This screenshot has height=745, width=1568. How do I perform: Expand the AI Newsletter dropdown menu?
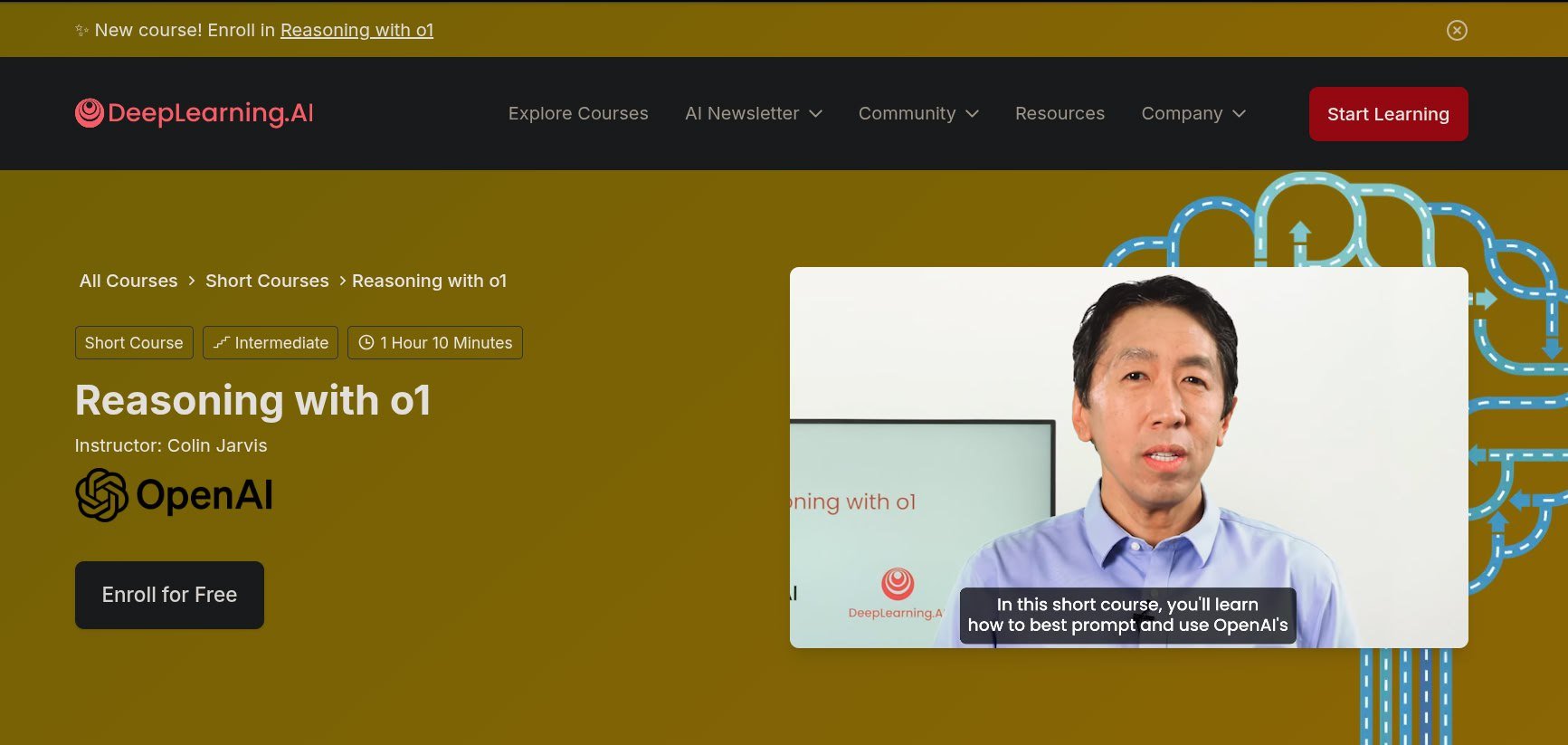click(x=753, y=113)
